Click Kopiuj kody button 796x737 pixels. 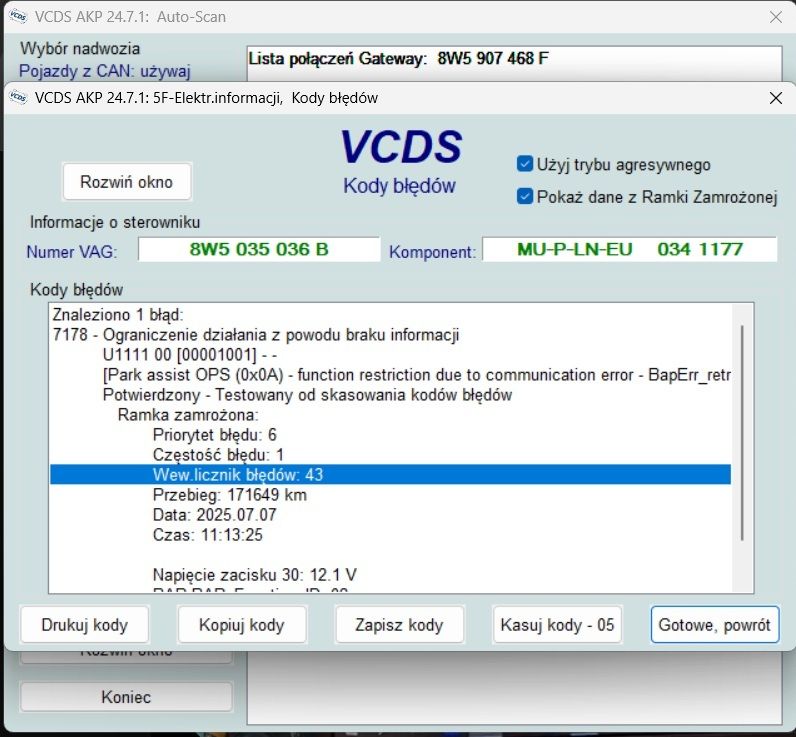pos(242,624)
